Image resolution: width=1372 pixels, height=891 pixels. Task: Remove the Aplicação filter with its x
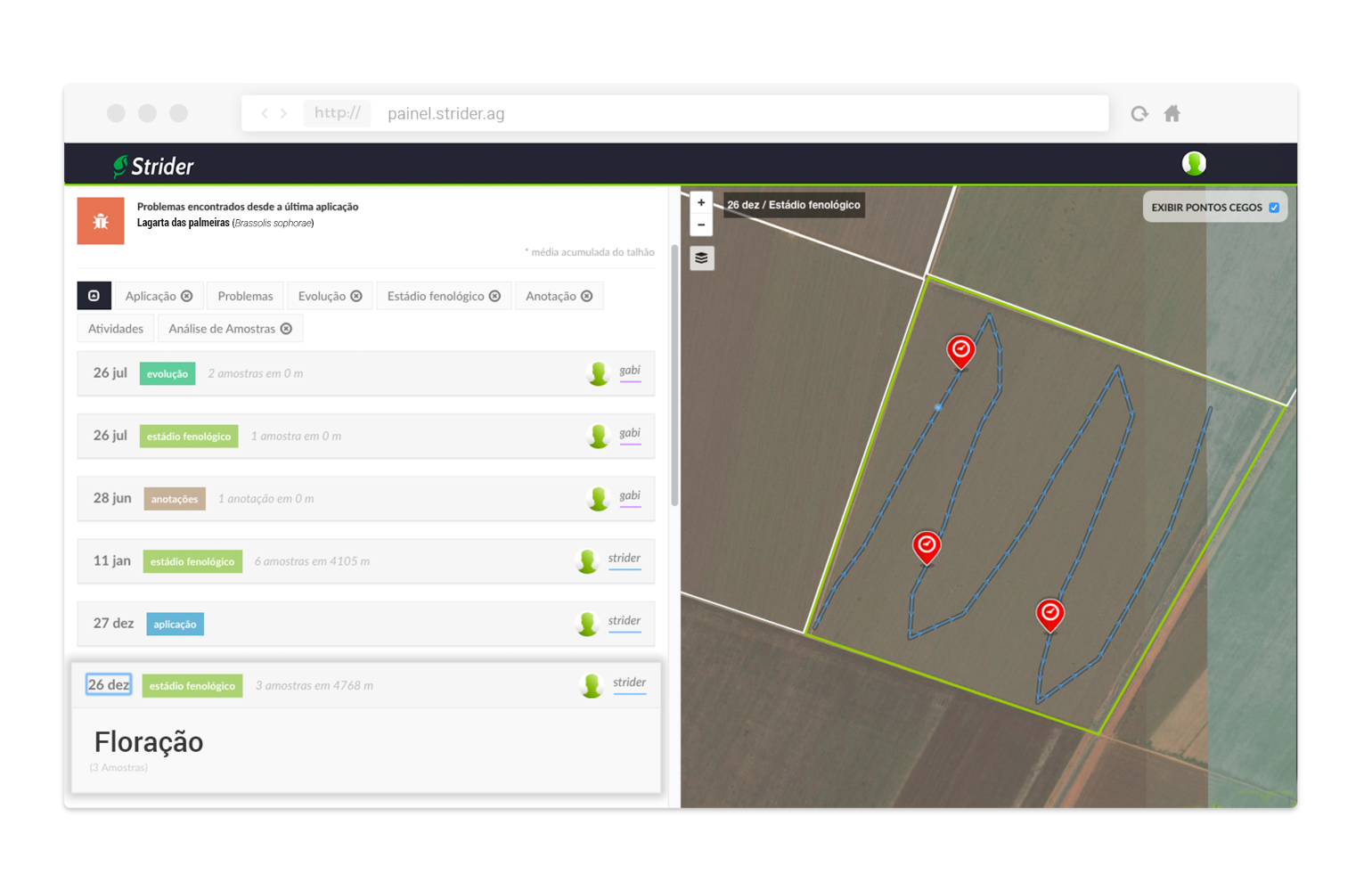(x=187, y=296)
